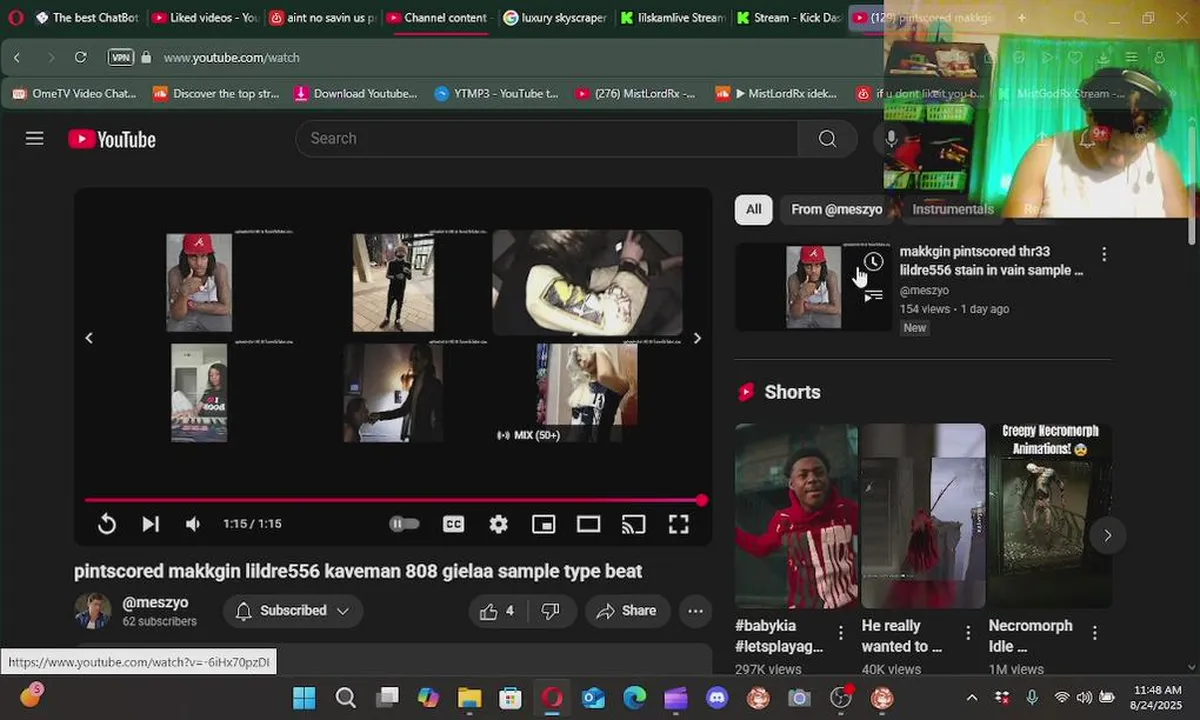Toggle theater mode

588,524
